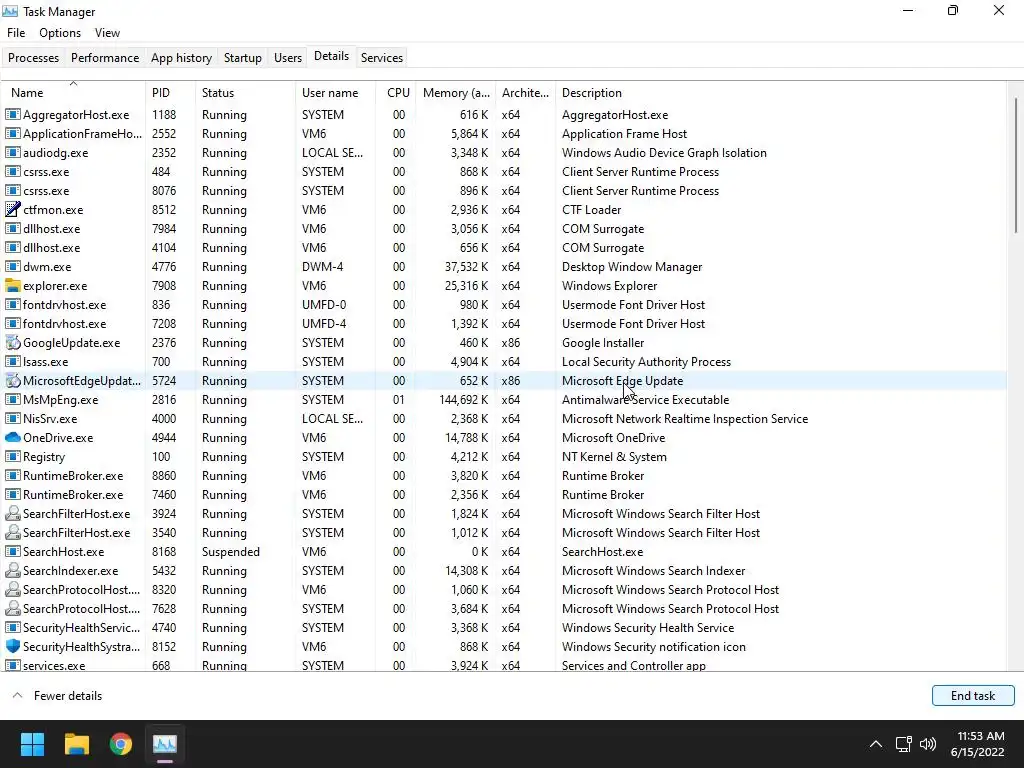This screenshot has height=768, width=1024.
Task: Select fontdrvhost.exe with PID 7208
Action: (503, 323)
